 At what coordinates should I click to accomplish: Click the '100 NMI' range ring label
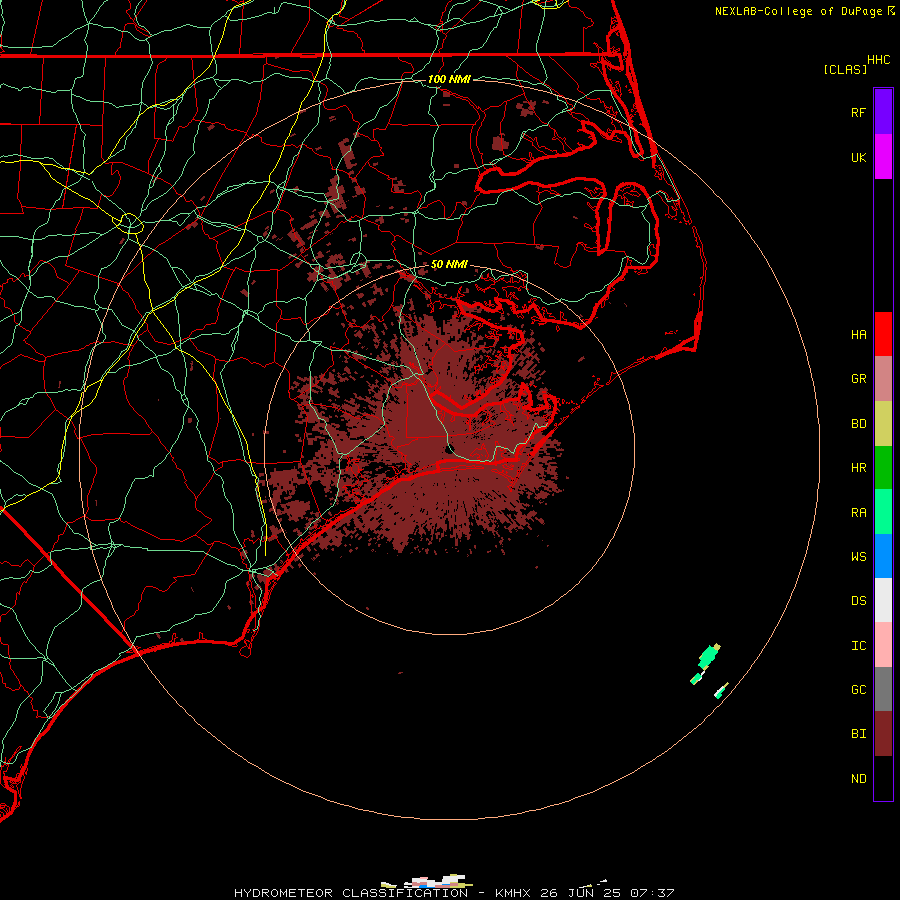[x=449, y=79]
